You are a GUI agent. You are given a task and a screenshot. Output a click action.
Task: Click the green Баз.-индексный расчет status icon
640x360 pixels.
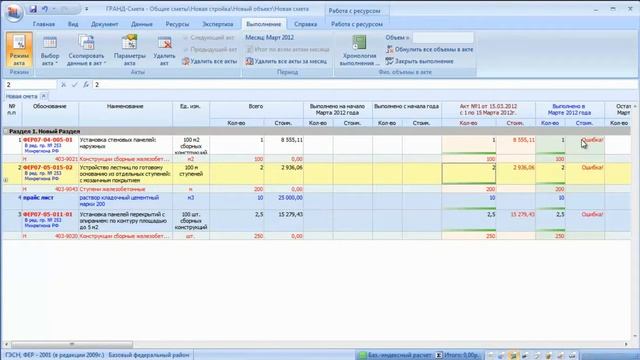click(362, 356)
